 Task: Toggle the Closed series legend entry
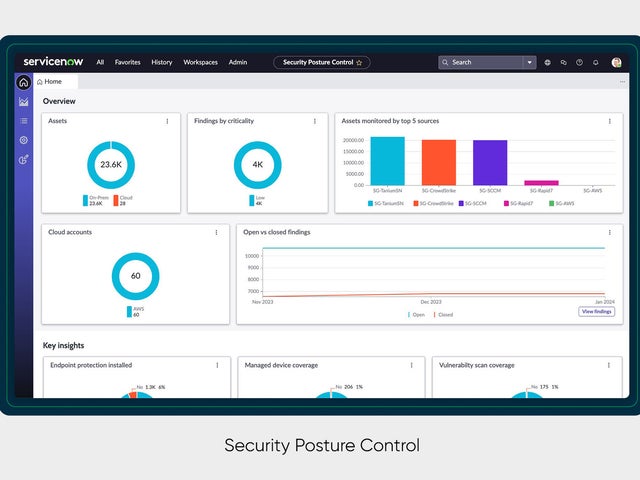[443, 315]
